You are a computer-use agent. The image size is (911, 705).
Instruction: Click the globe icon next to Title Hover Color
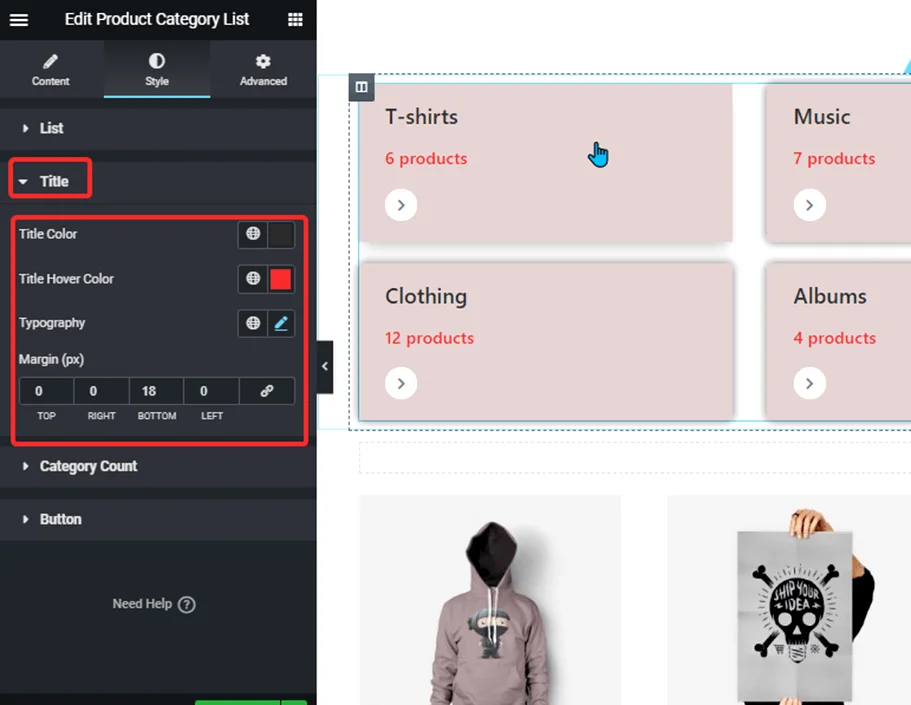click(252, 279)
